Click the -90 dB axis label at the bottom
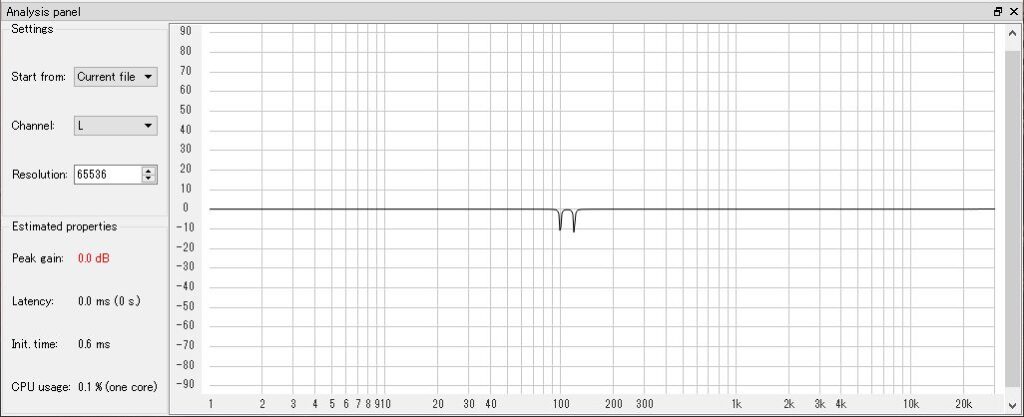The image size is (1024, 417). 183,384
